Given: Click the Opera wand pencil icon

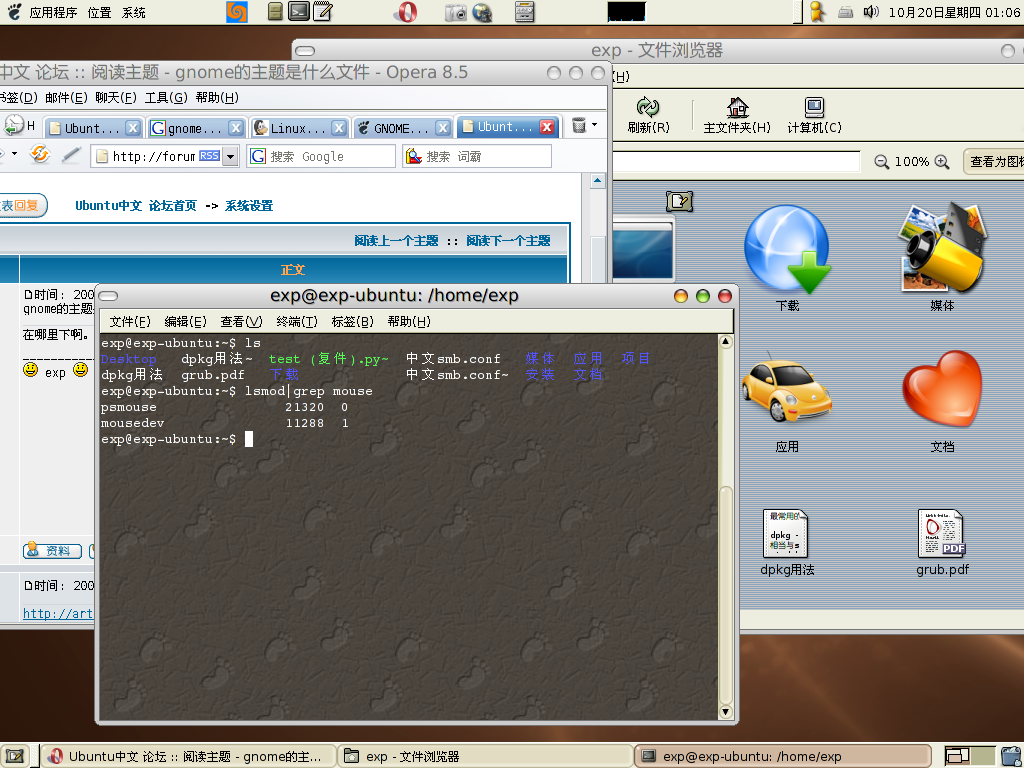Looking at the screenshot, I should click(x=71, y=155).
